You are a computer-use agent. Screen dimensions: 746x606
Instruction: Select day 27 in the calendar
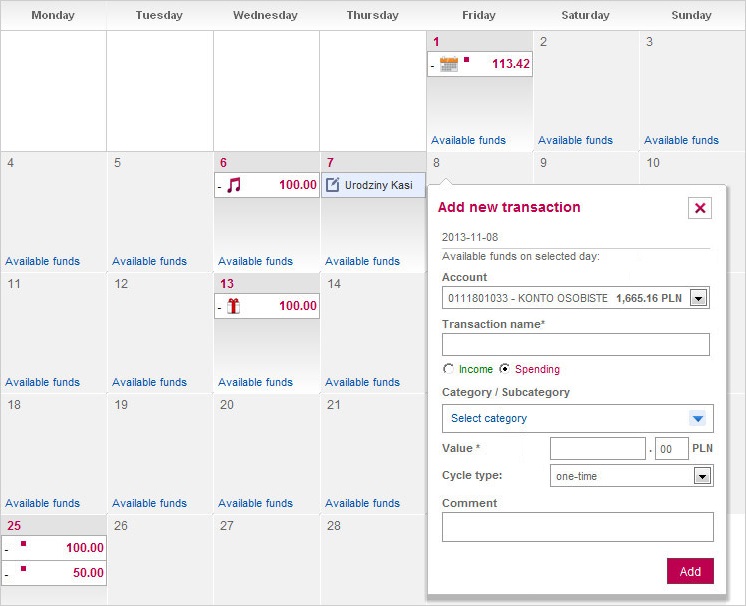(227, 526)
